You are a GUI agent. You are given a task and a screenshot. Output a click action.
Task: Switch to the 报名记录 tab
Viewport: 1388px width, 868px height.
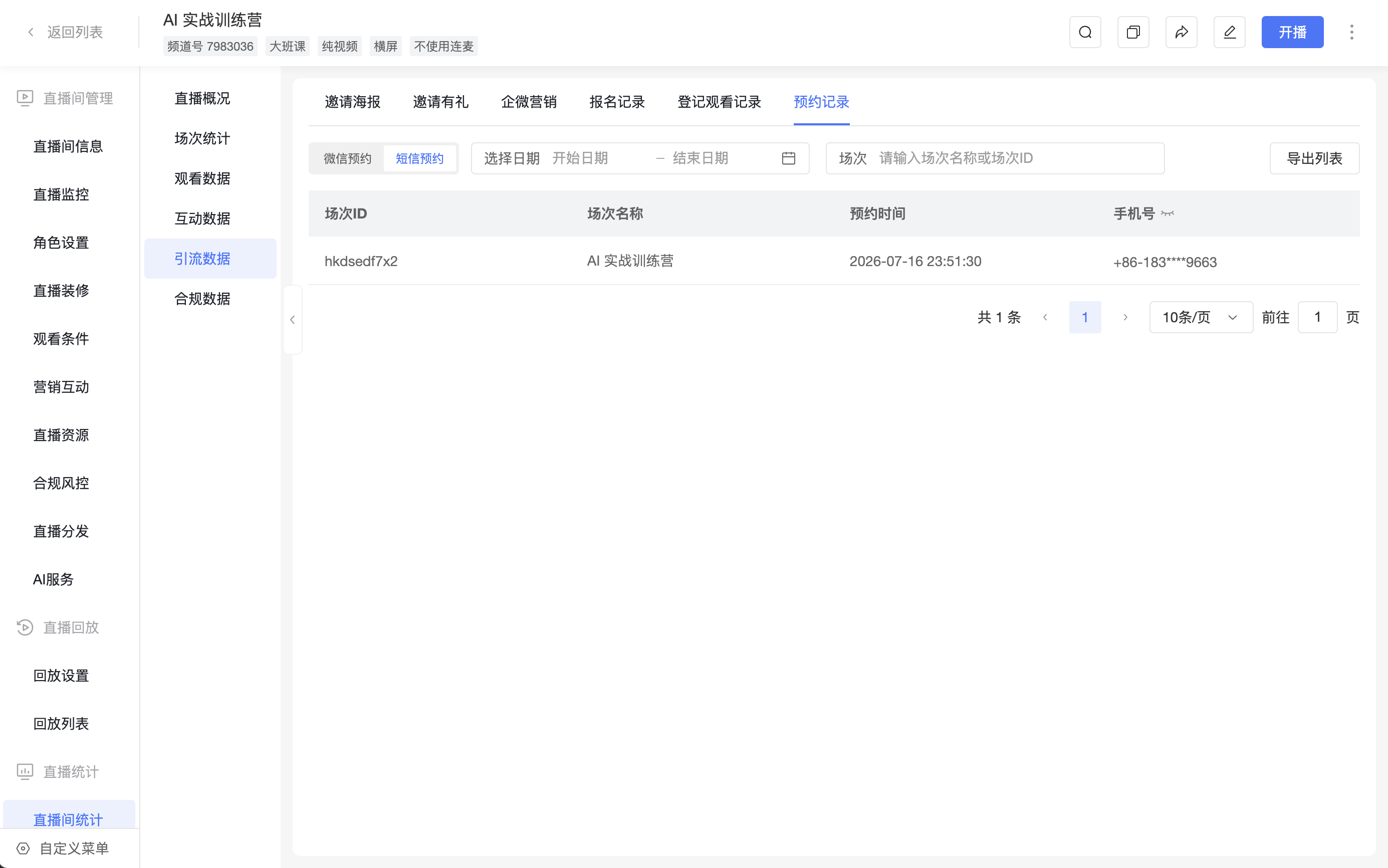point(617,102)
